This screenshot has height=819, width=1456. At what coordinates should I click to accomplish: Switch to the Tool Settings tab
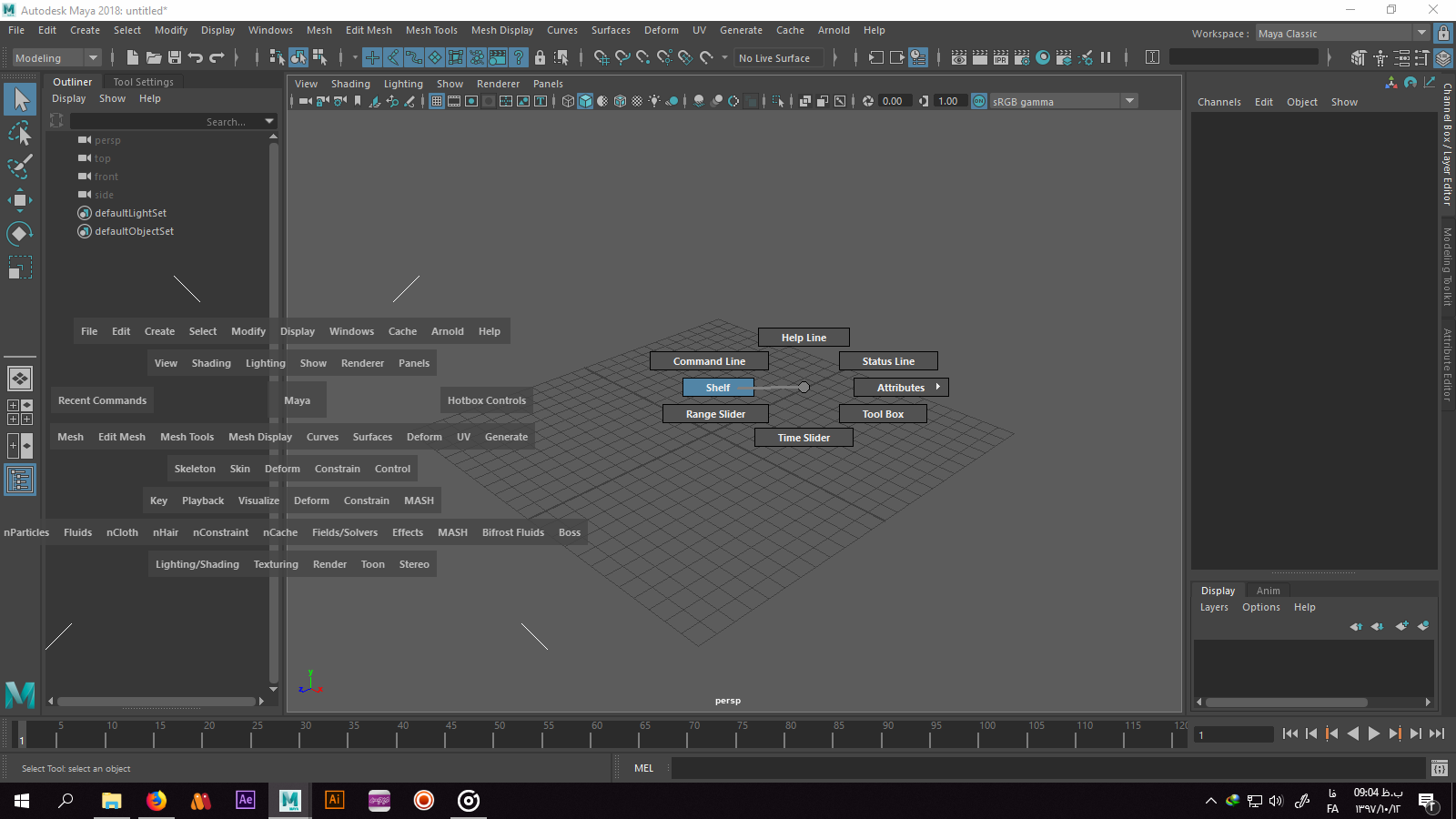(143, 82)
